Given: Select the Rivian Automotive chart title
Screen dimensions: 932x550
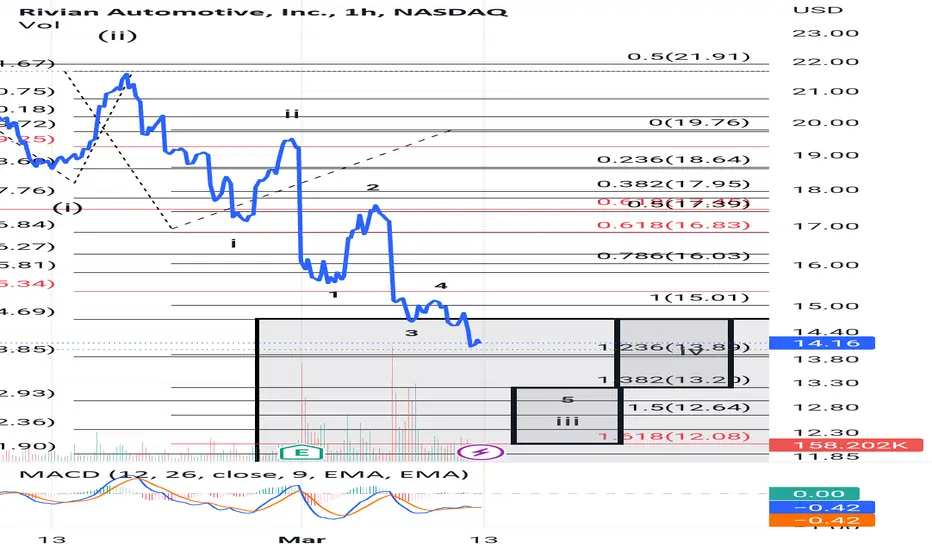Looking at the screenshot, I should coord(263,11).
